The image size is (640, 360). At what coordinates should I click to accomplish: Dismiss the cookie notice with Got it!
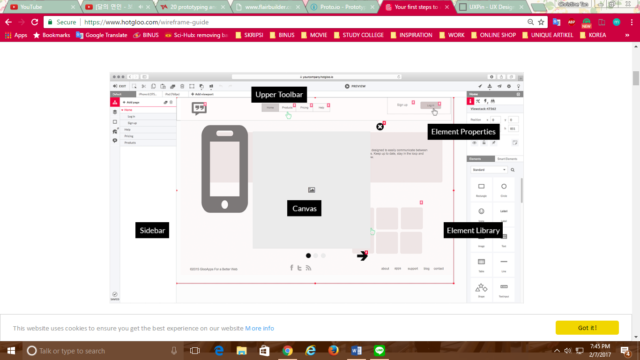coord(587,328)
